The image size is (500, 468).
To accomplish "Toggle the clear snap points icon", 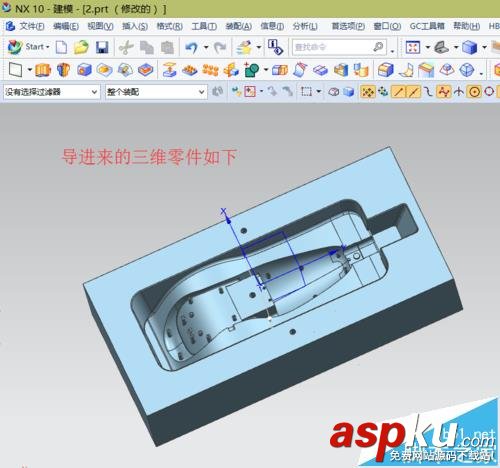I will coord(383,91).
